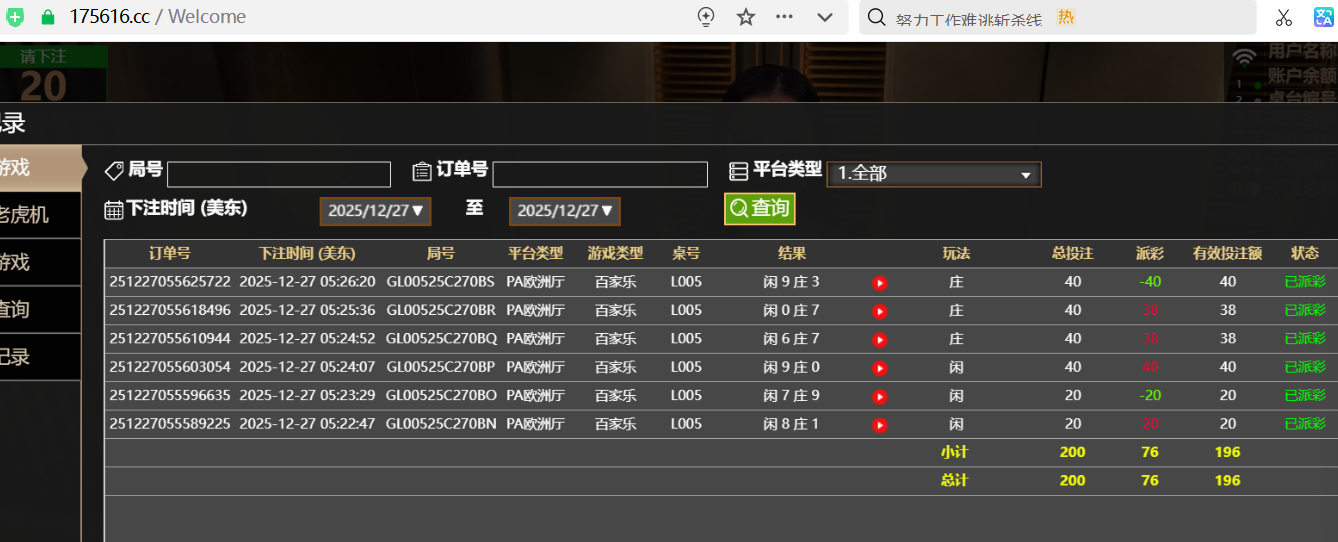
Task: Click bet time 2025-12-27 05:22:47
Action: pyautogui.click(x=307, y=424)
